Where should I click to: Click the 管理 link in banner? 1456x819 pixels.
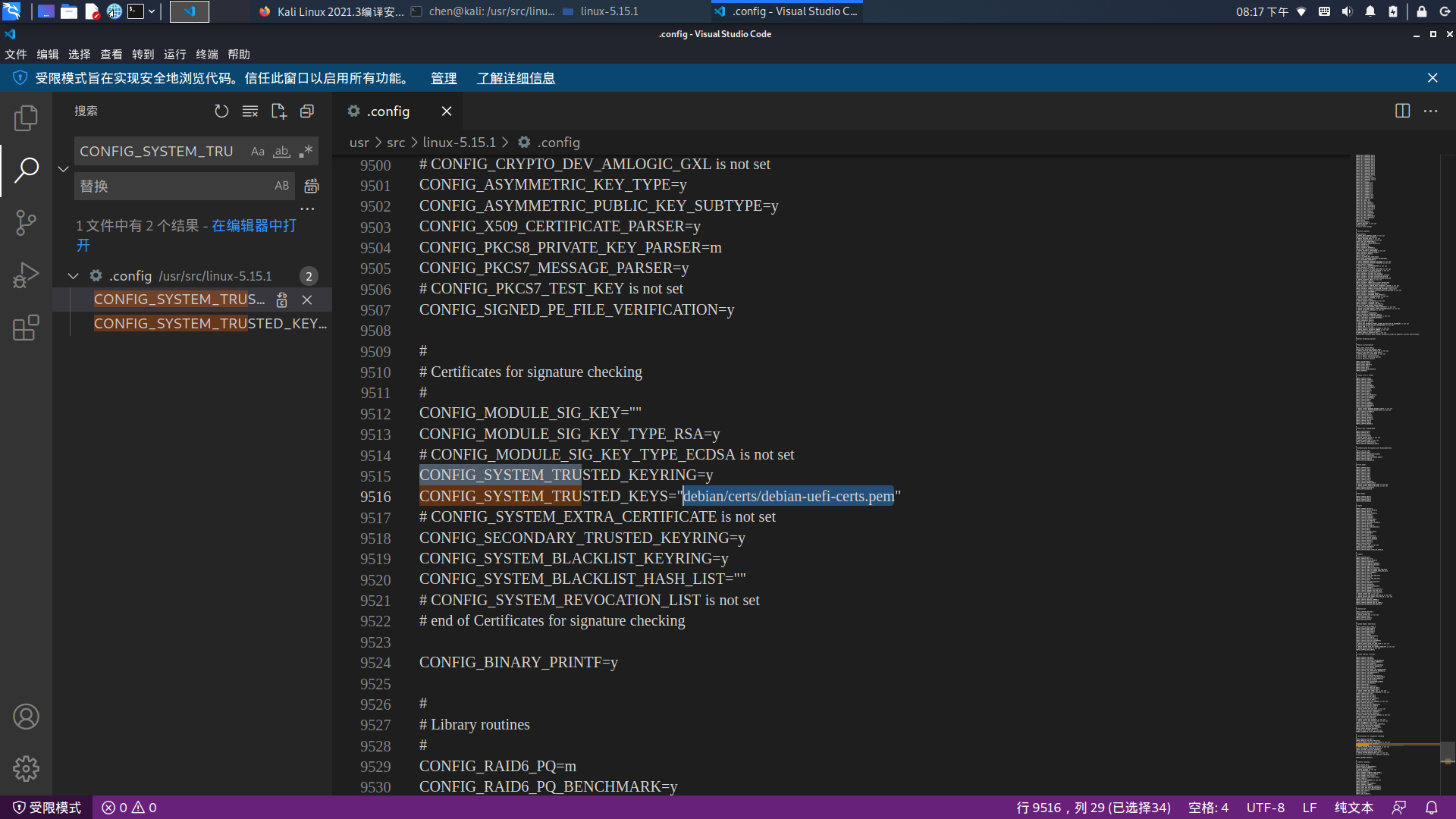(444, 78)
